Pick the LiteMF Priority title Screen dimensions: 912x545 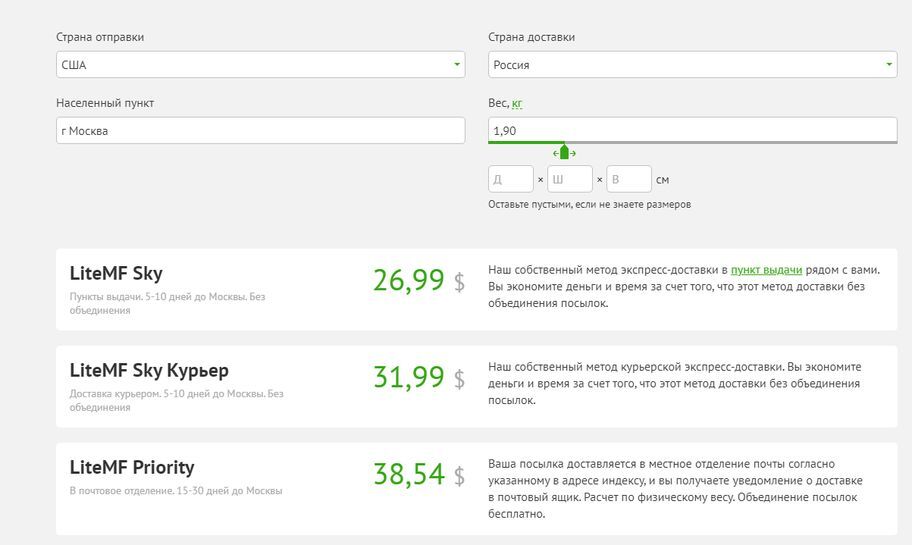coord(132,467)
